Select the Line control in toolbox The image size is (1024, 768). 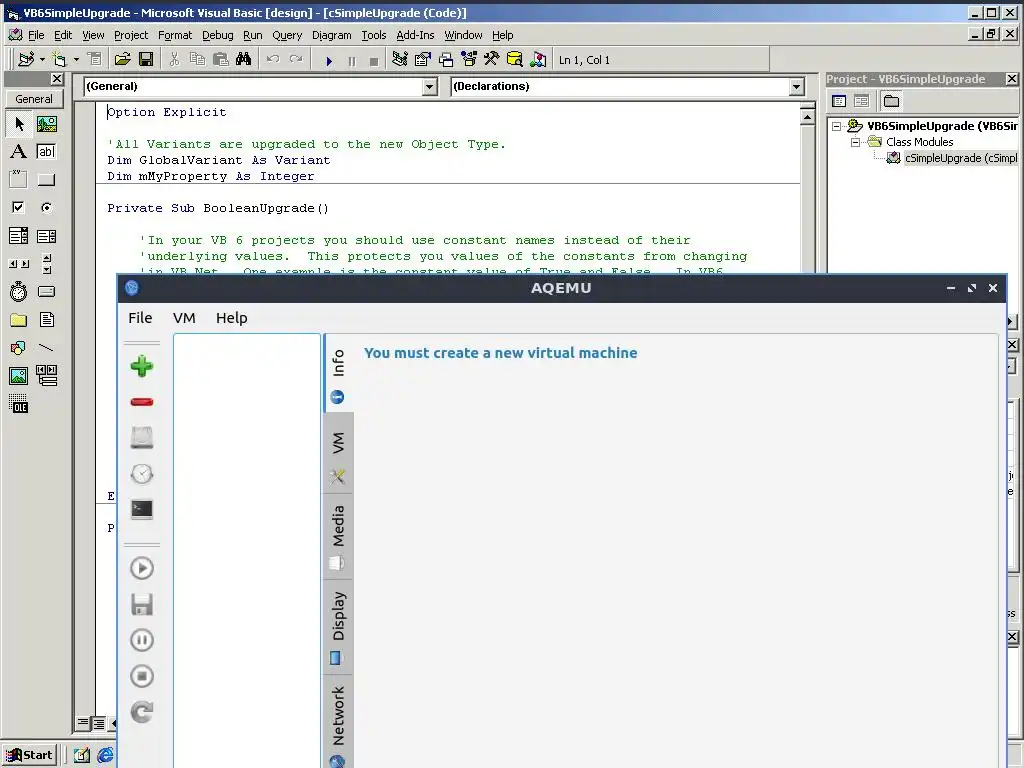46,347
